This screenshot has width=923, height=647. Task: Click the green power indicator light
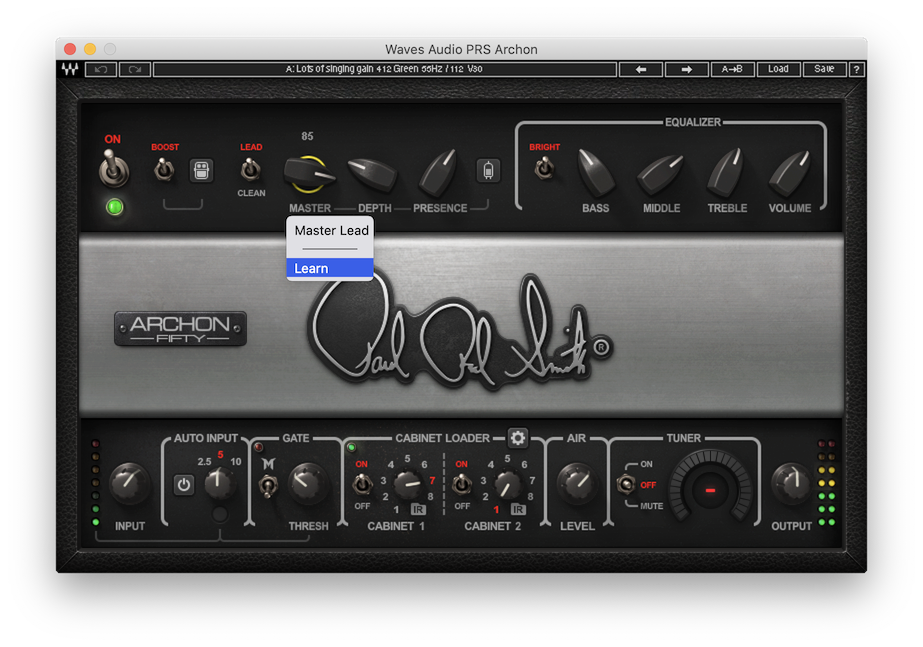pyautogui.click(x=114, y=207)
